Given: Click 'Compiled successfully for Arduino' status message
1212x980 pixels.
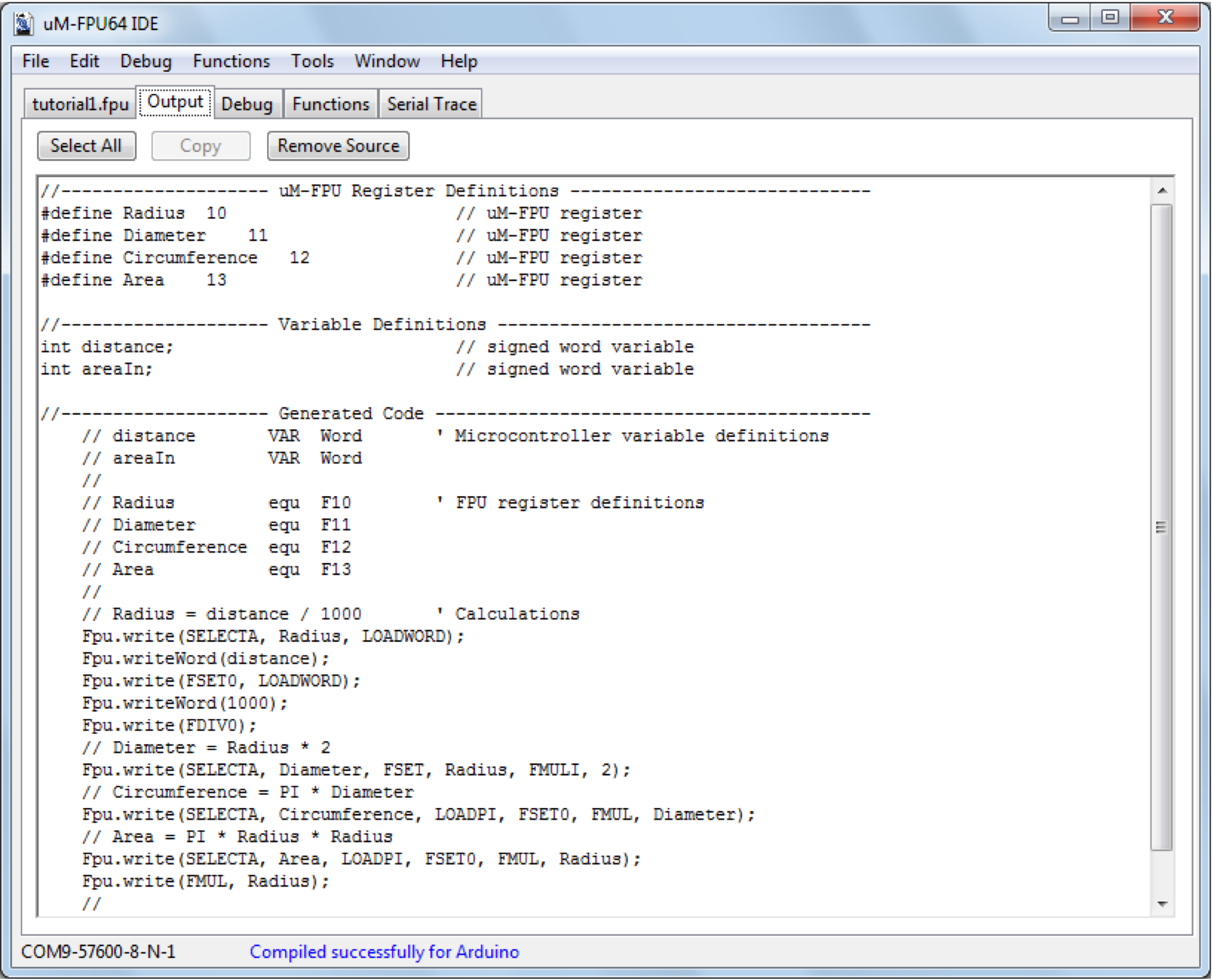Looking at the screenshot, I should pos(384,952).
